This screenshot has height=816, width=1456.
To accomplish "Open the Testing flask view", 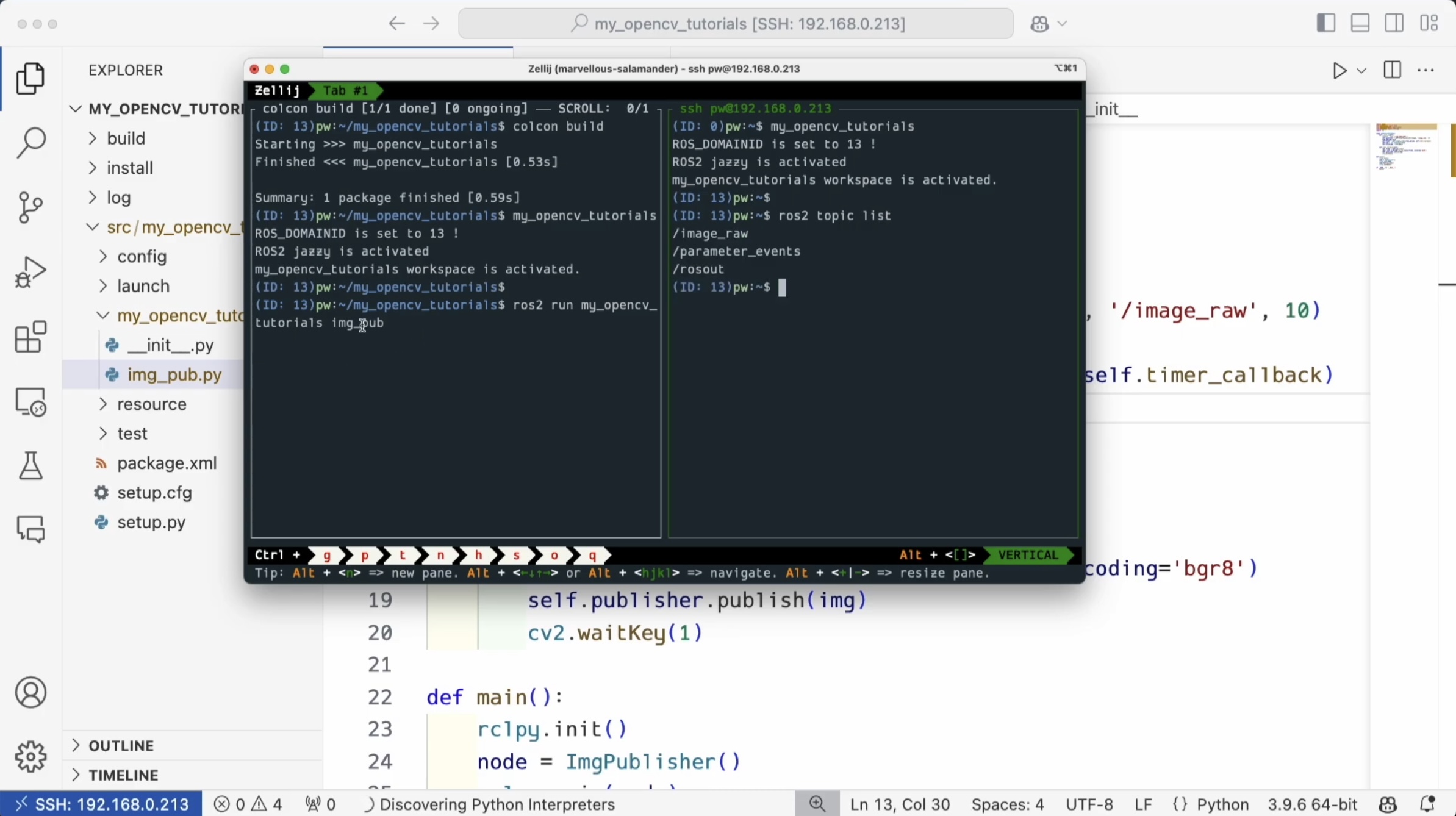I will pos(30,466).
